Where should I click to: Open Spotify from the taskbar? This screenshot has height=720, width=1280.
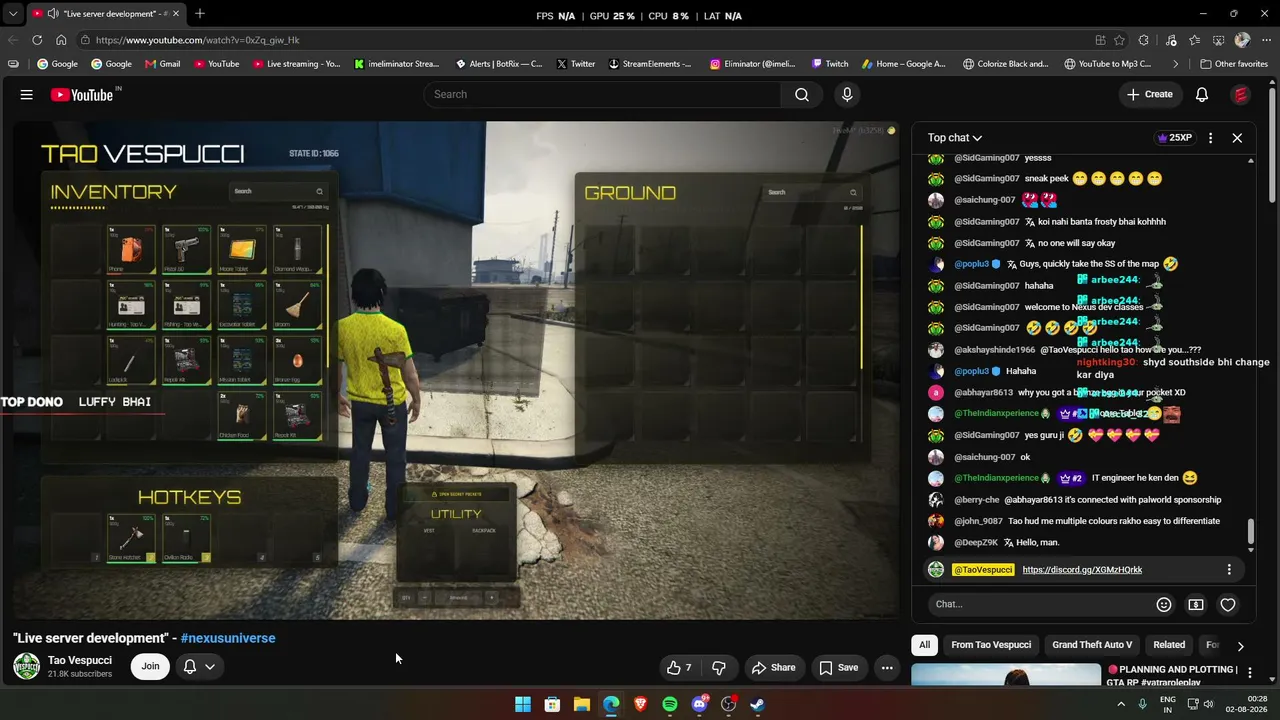coord(670,704)
